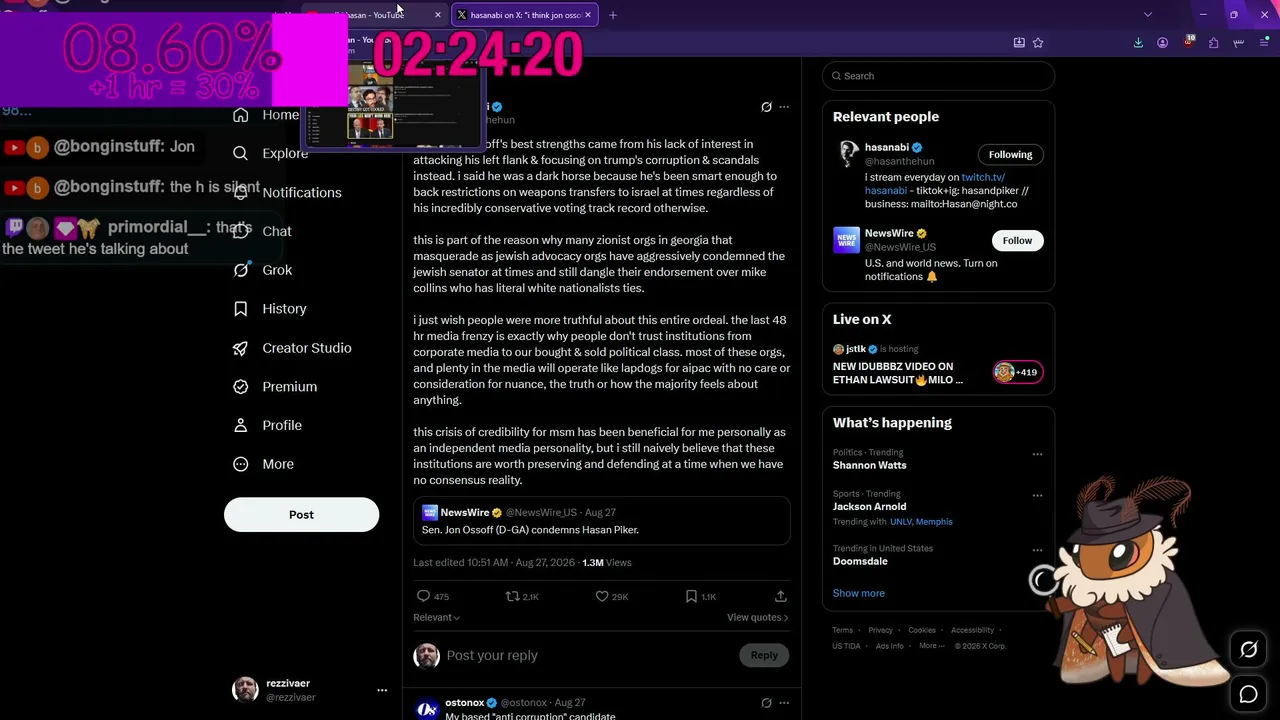This screenshot has width=1280, height=720.
Task: Open more options for Doomsdale trend
Action: (1037, 550)
